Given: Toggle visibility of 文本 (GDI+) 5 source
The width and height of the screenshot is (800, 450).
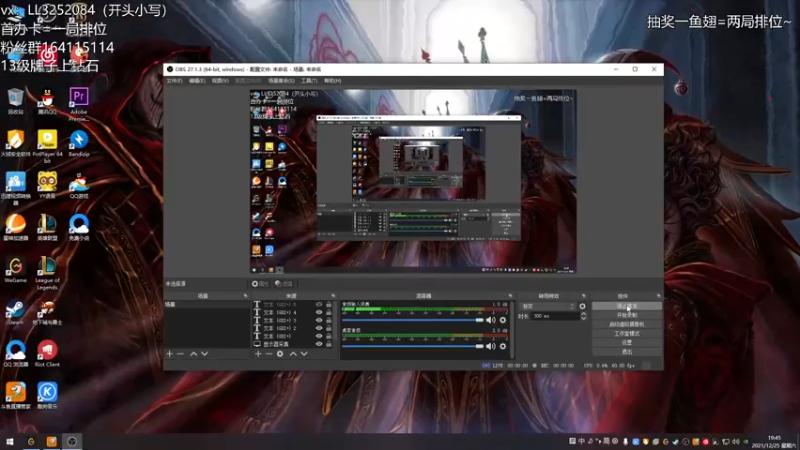Looking at the screenshot, I should pos(319,305).
